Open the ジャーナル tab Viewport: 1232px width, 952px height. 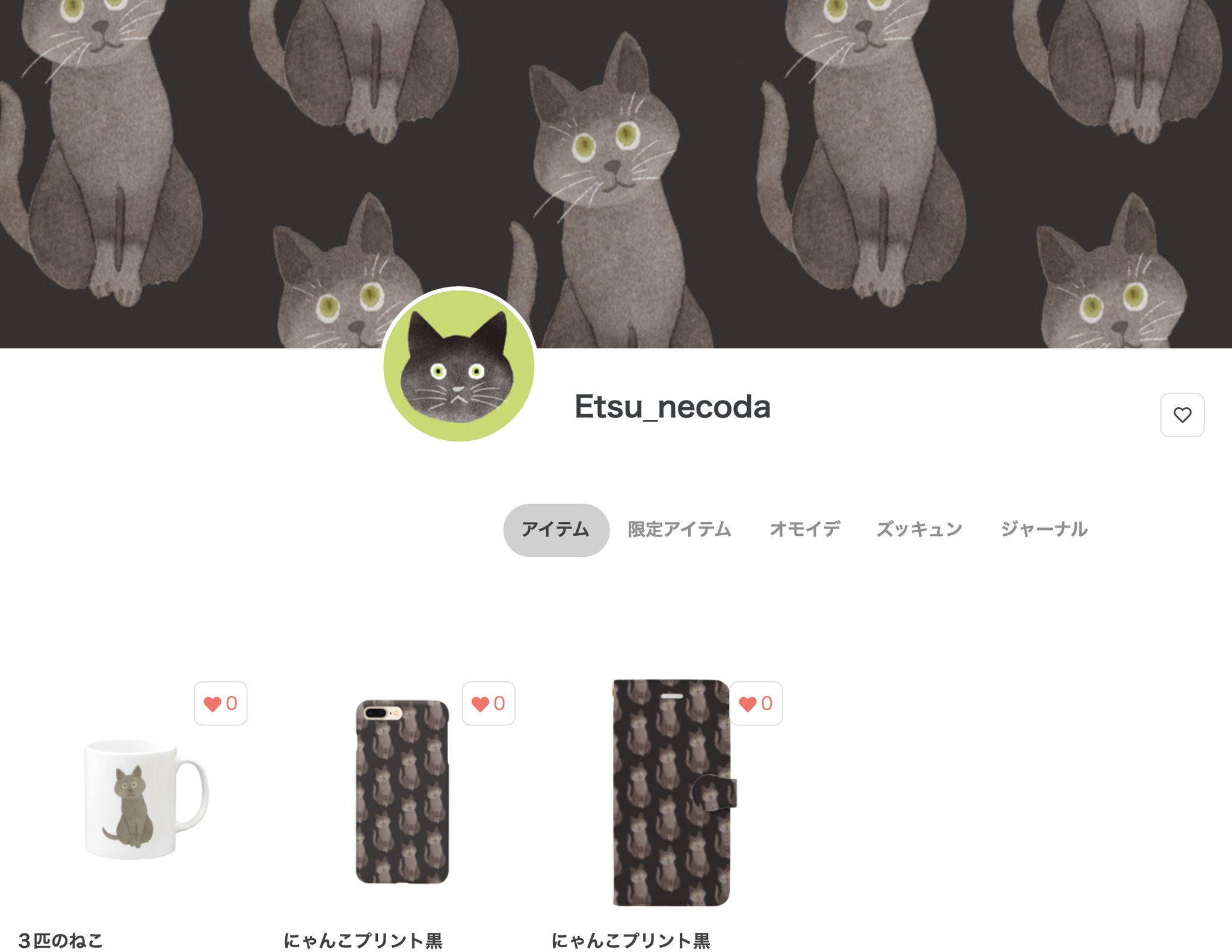point(1044,530)
